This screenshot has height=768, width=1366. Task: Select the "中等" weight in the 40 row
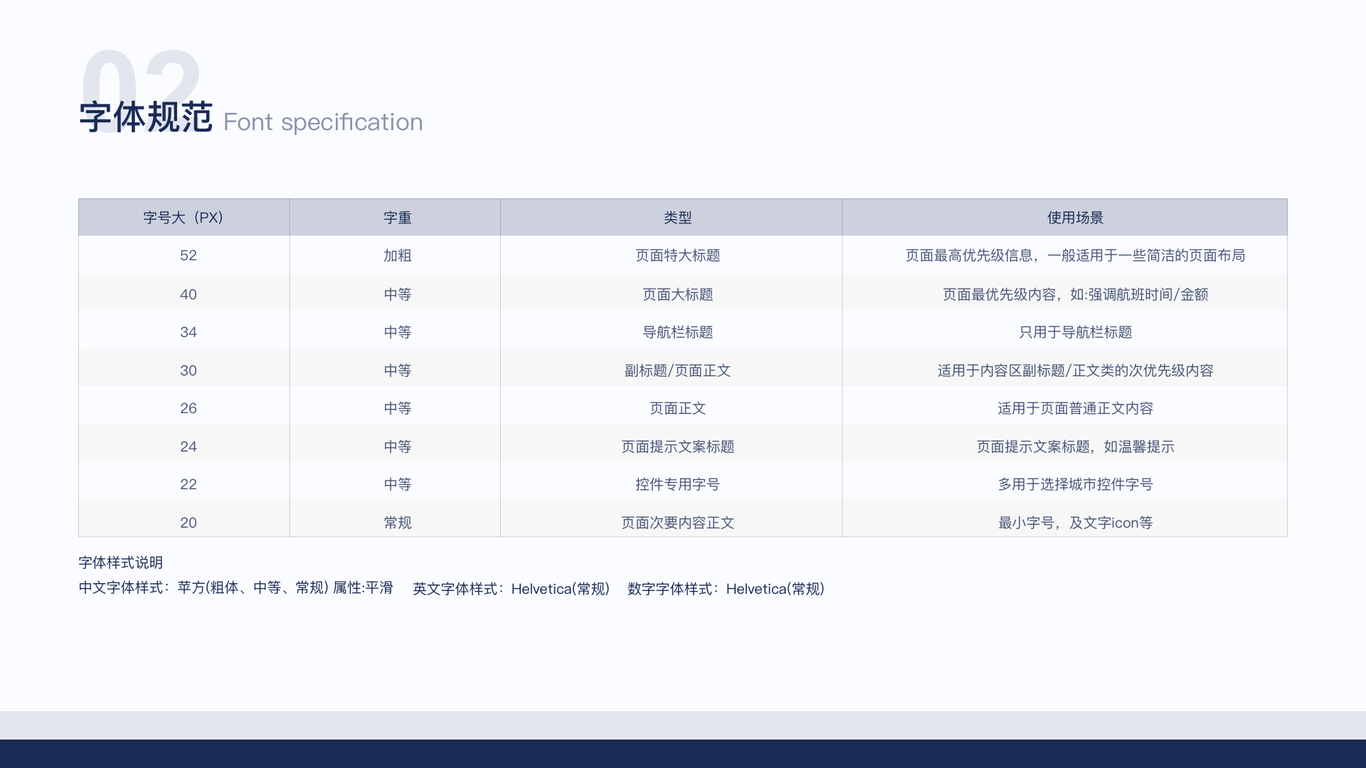pyautogui.click(x=398, y=294)
